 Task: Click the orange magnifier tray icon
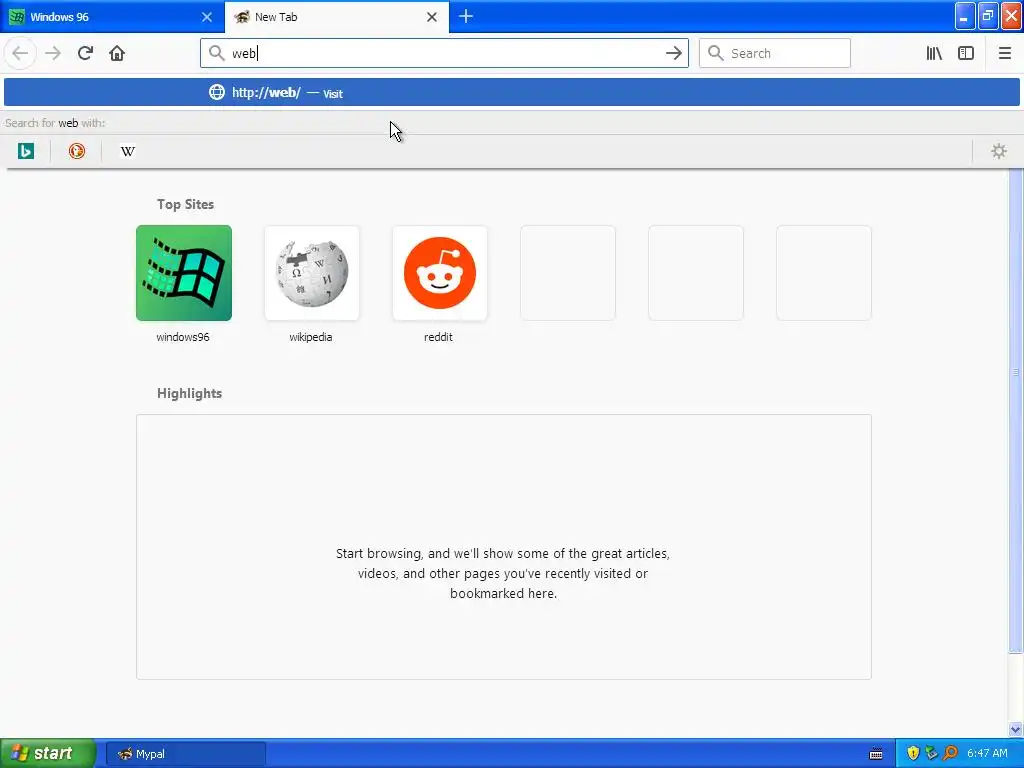pos(950,754)
